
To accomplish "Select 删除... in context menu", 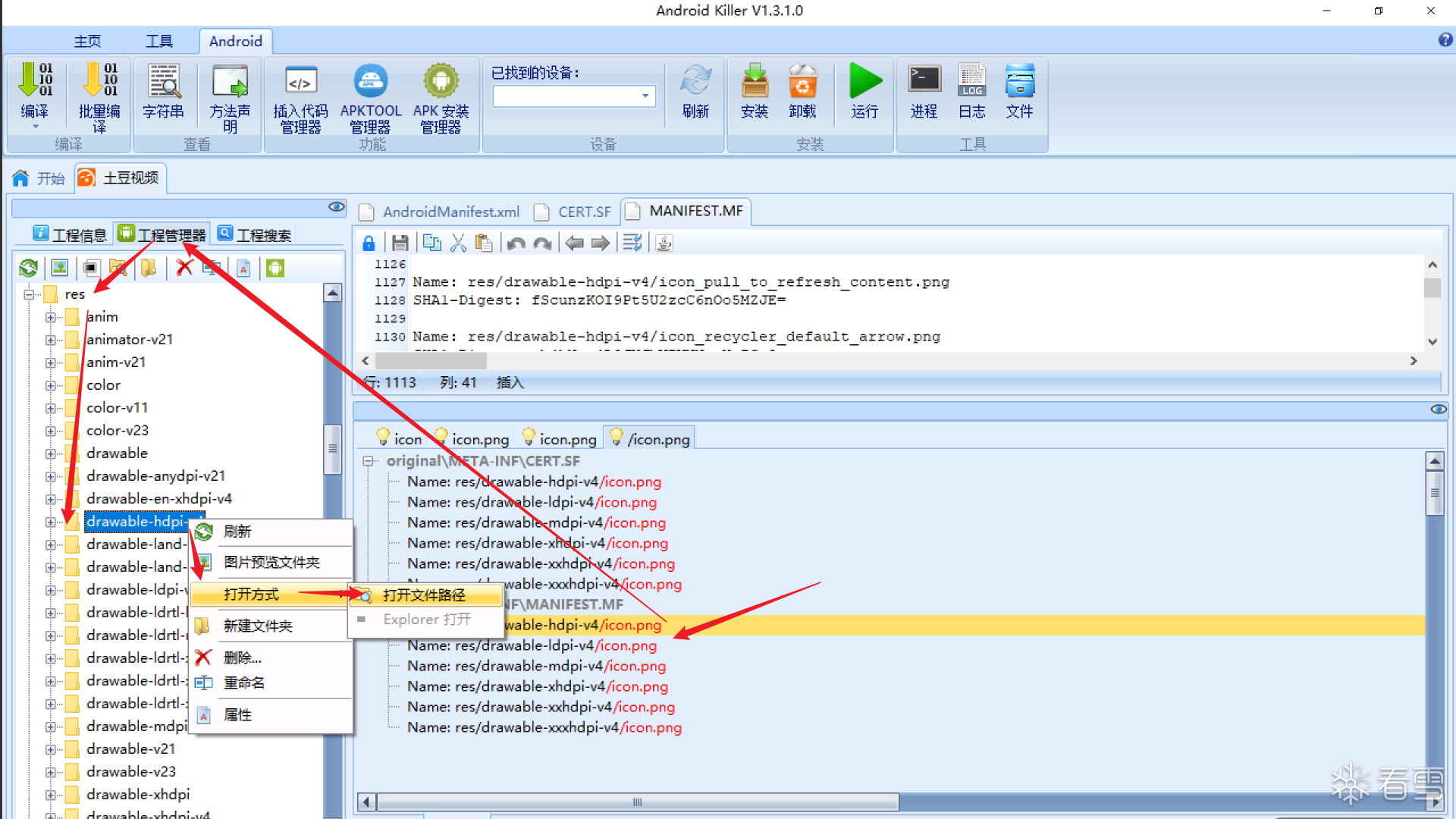I will pyautogui.click(x=271, y=657).
